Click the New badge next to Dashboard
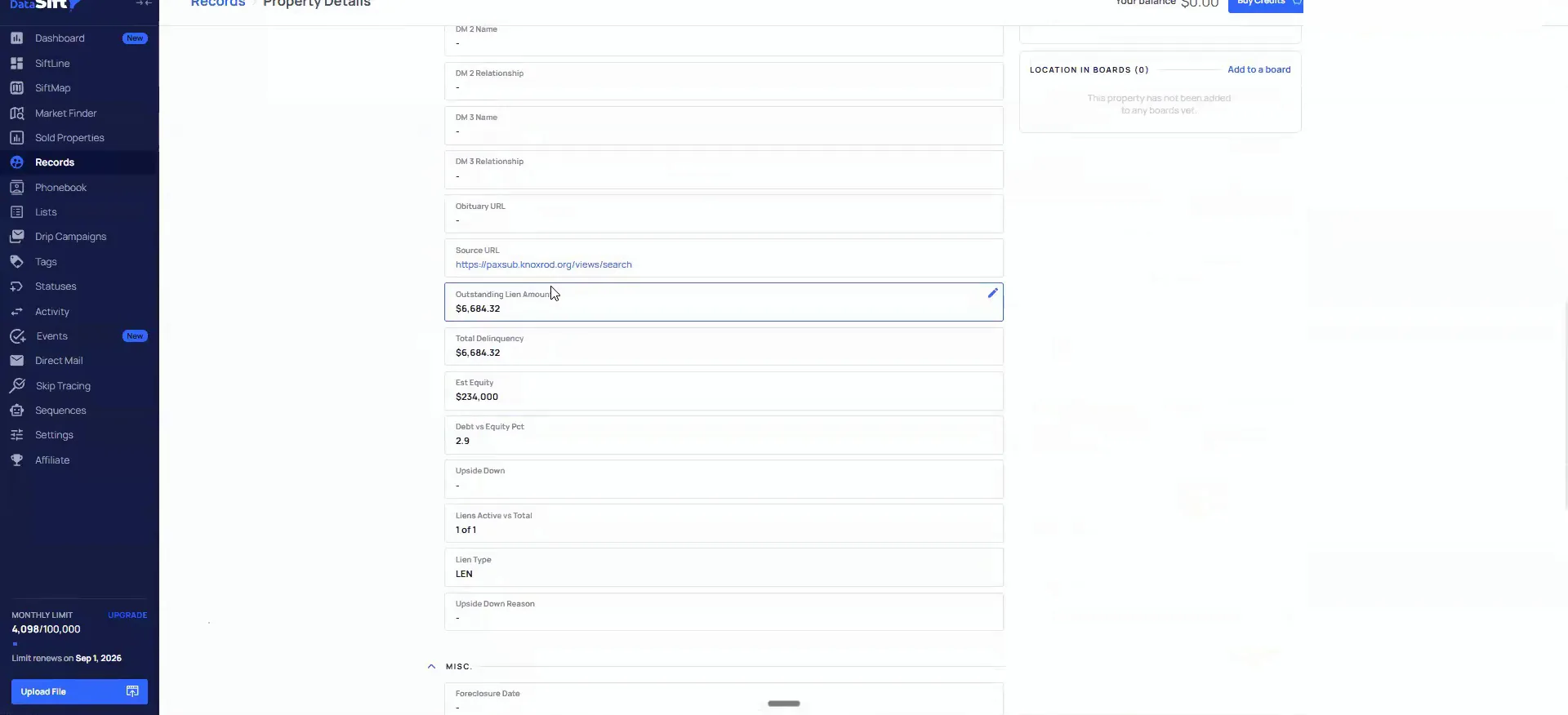The width and height of the screenshot is (1568, 715). coord(135,38)
